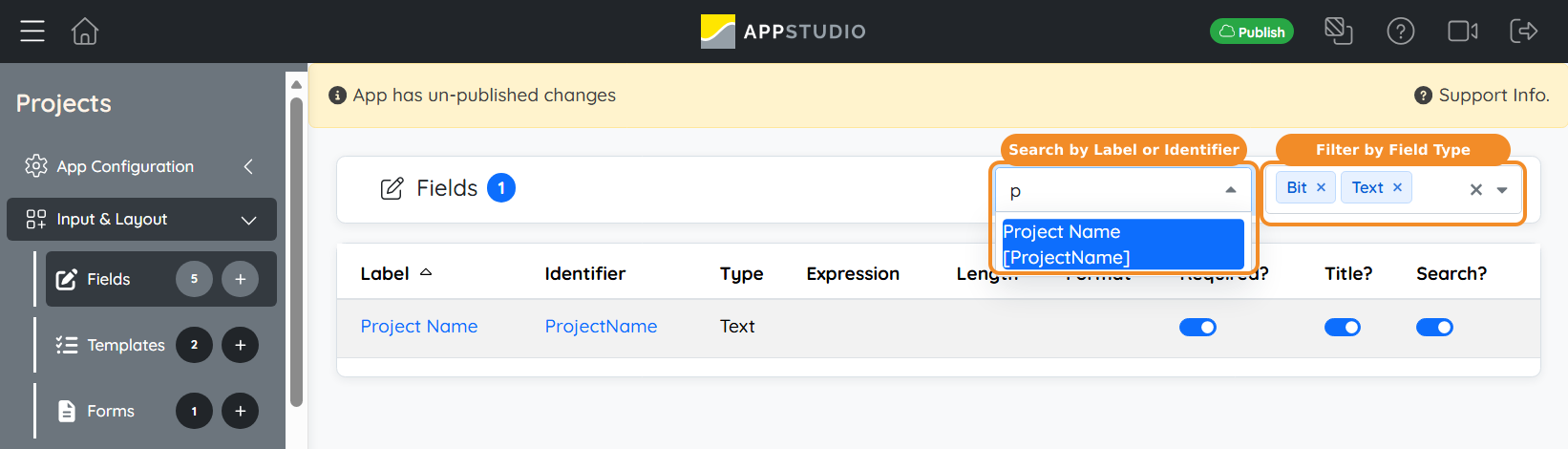Publish the app changes
The width and height of the screenshot is (1568, 449).
tap(1252, 32)
